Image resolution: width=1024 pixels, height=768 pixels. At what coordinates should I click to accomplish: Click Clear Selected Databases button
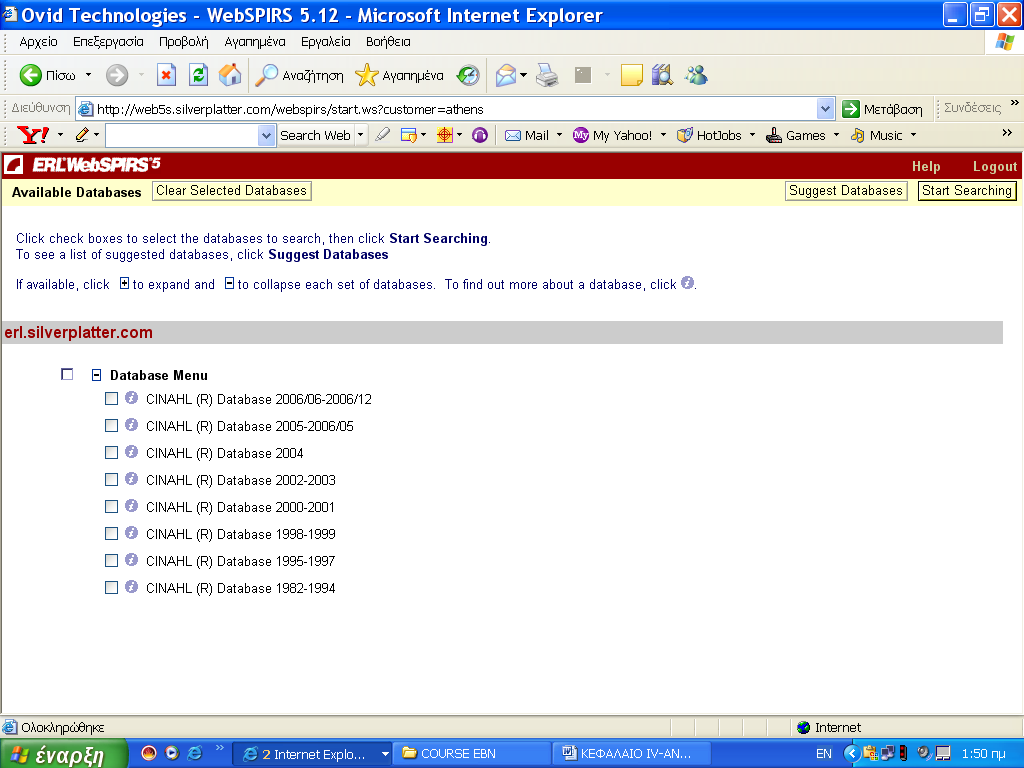(231, 191)
